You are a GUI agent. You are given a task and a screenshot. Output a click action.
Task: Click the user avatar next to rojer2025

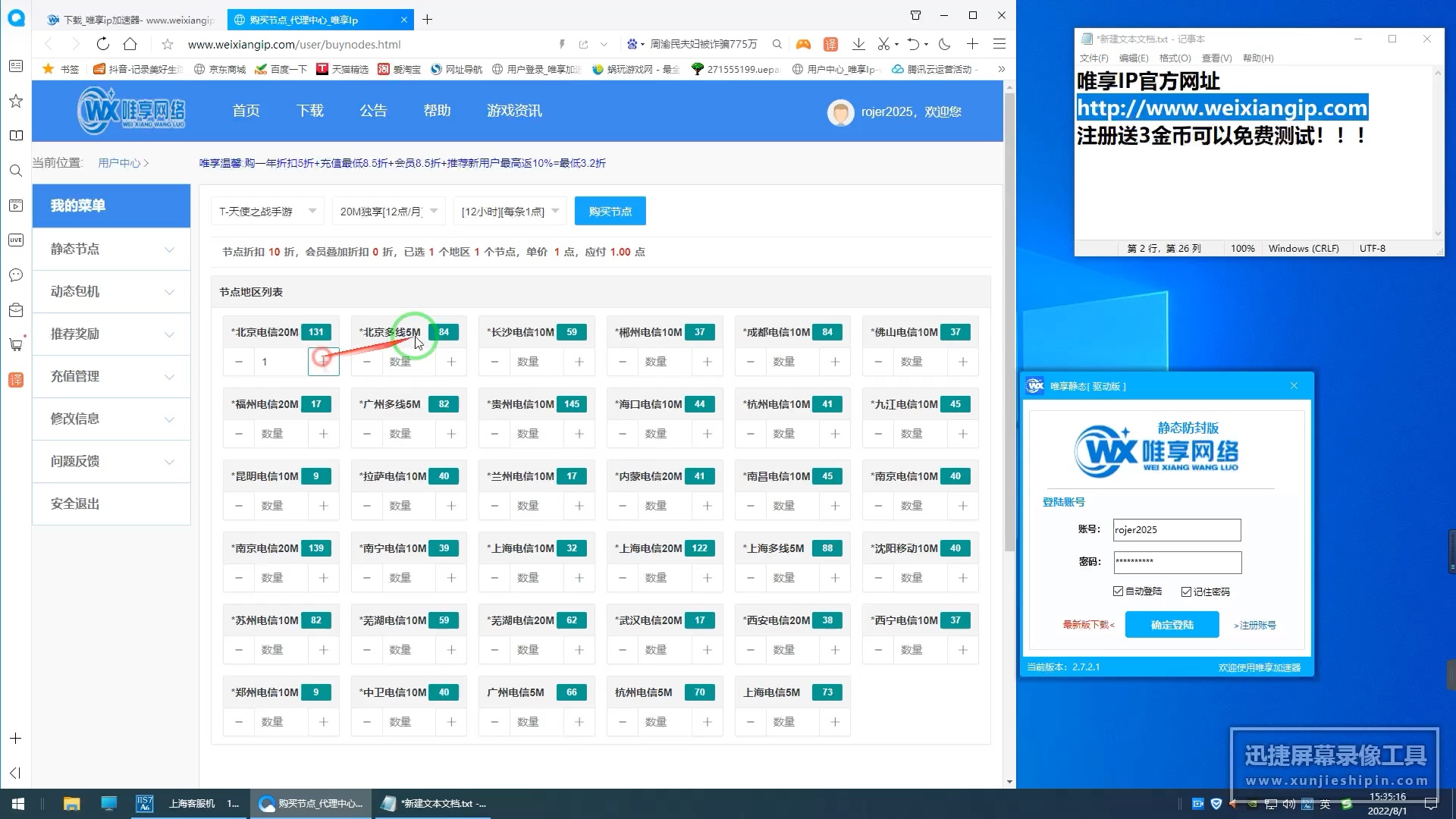click(x=840, y=112)
